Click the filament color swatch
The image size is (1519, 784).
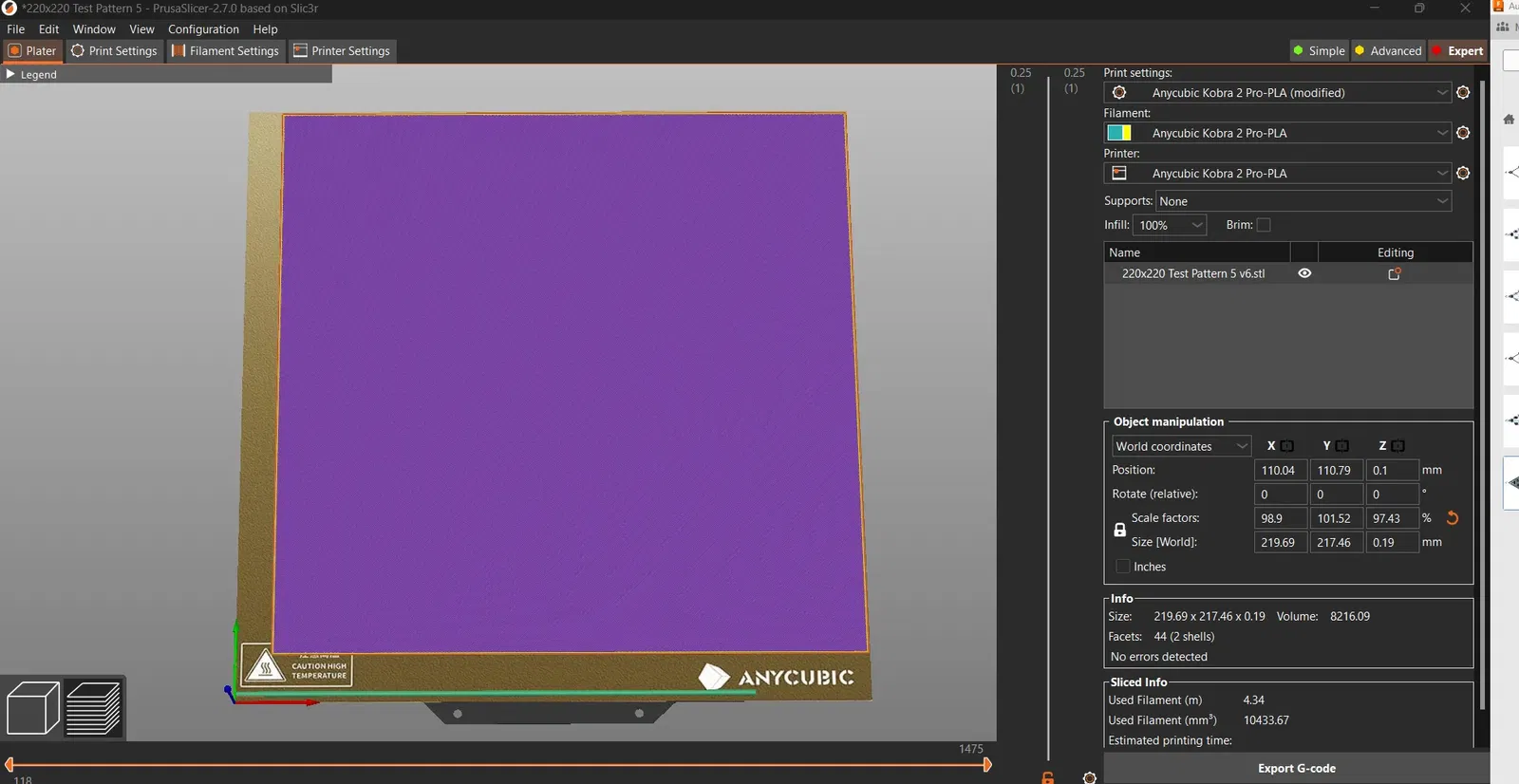(1119, 133)
